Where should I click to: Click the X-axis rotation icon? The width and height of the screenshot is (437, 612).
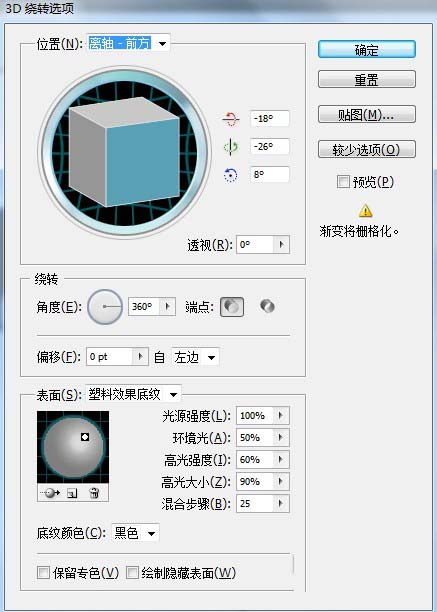pos(231,119)
